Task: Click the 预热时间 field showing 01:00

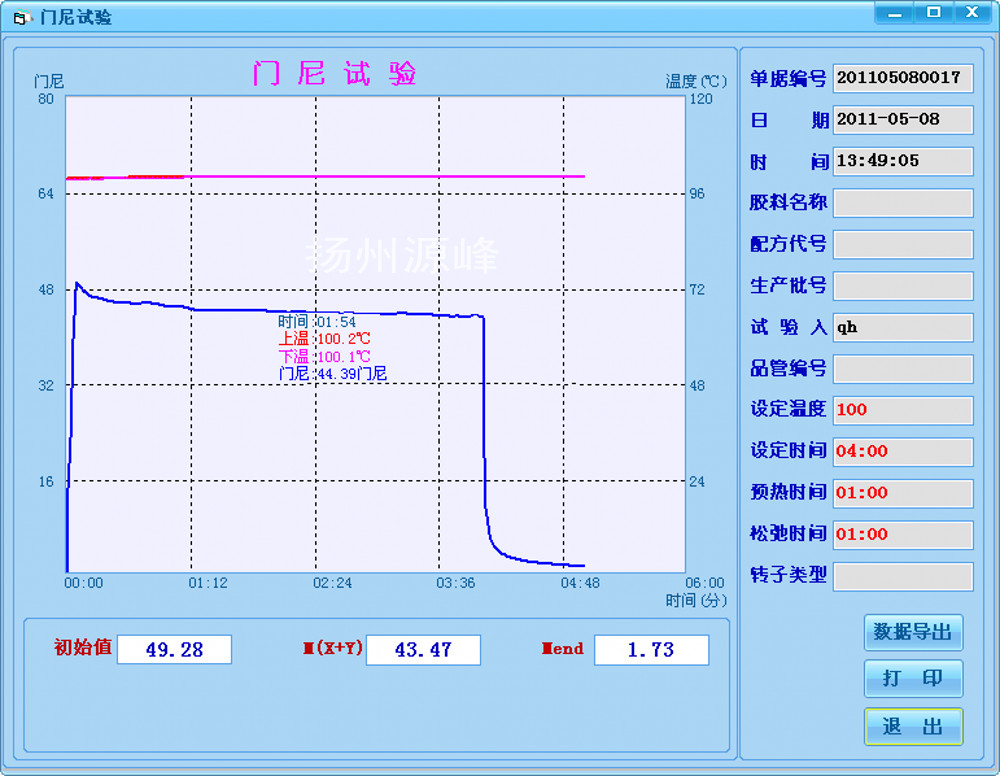Action: coord(903,493)
